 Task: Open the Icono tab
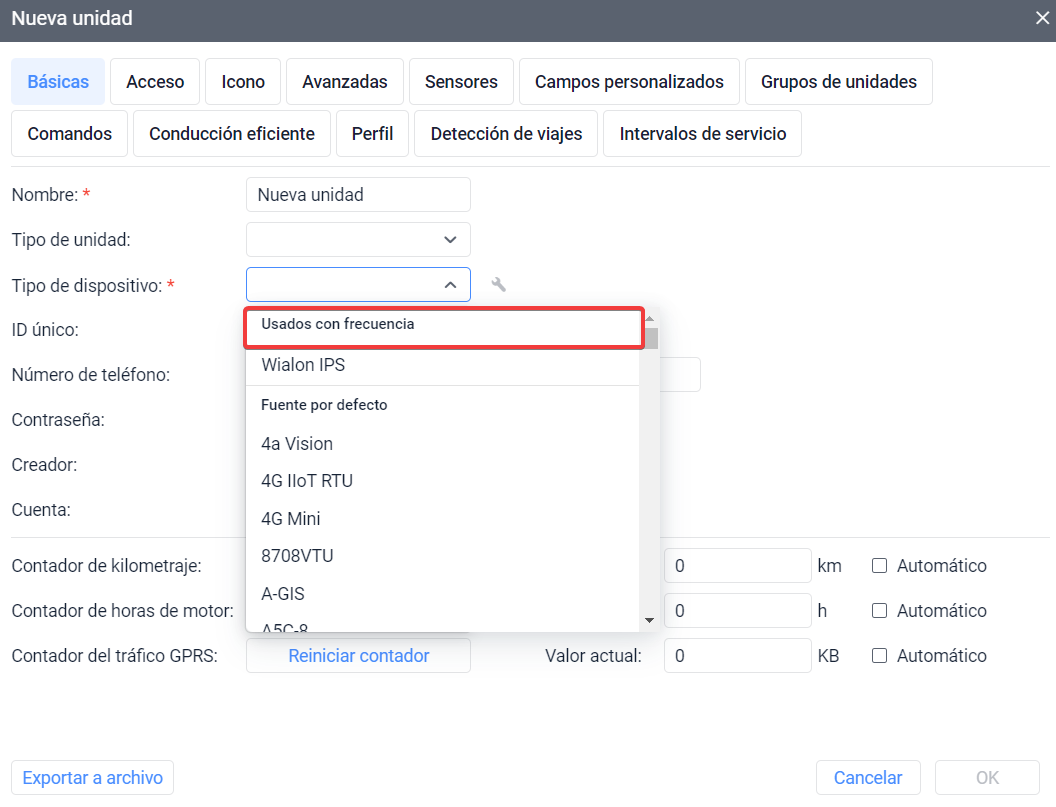(x=242, y=81)
